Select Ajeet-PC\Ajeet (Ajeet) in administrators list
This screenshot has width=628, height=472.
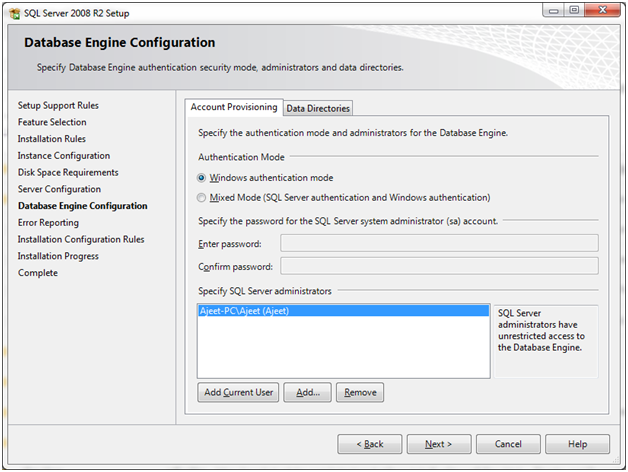click(344, 311)
